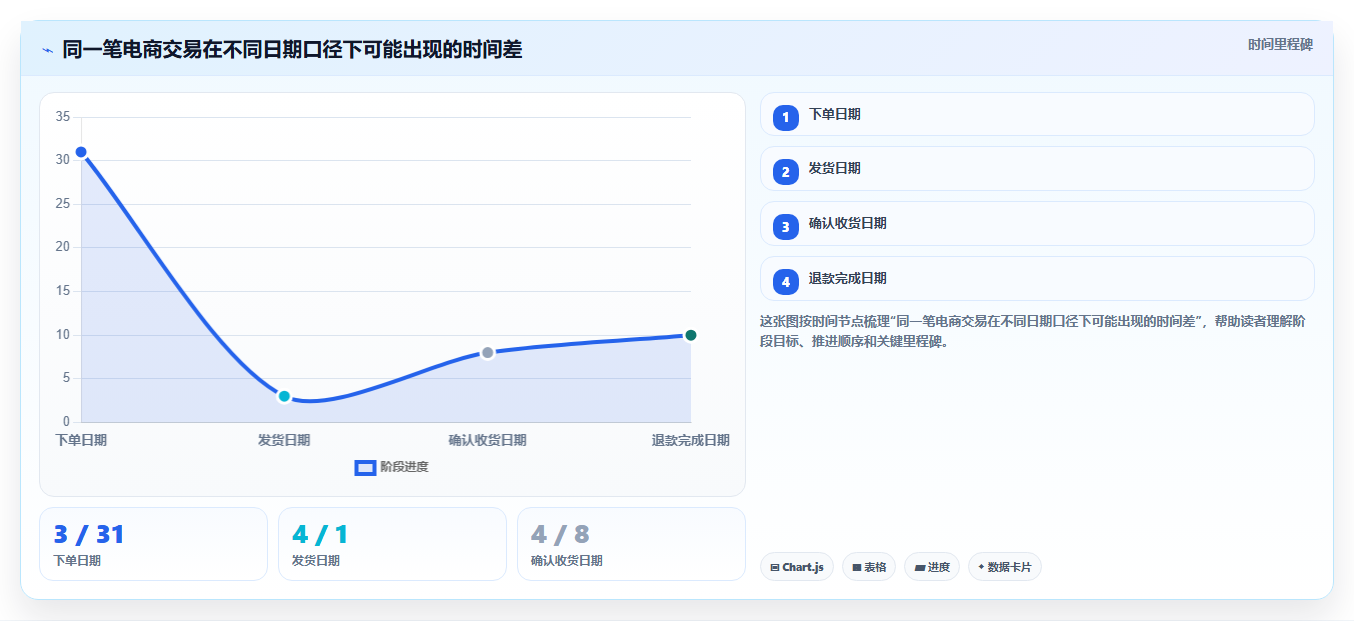The width and height of the screenshot is (1354, 621).
Task: Click numbered badge 4 for 退款完成日期
Action: click(x=786, y=282)
